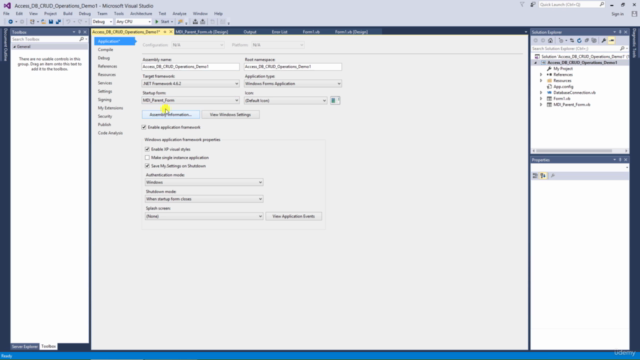Screen dimensions: 640x360
Task: Toggle Save My.Settings on Shutdown checkbox
Action: (147, 166)
